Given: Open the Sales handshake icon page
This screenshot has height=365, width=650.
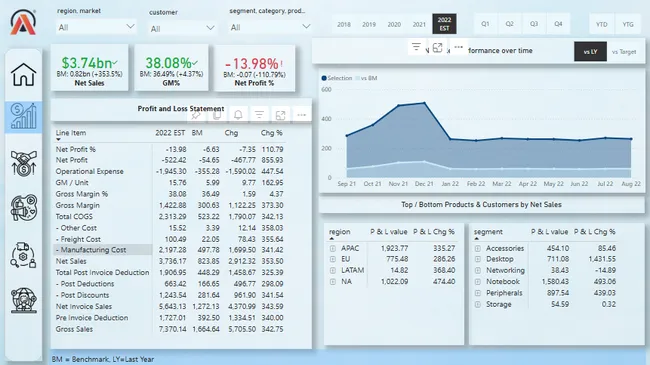Looking at the screenshot, I should pyautogui.click(x=24, y=163).
